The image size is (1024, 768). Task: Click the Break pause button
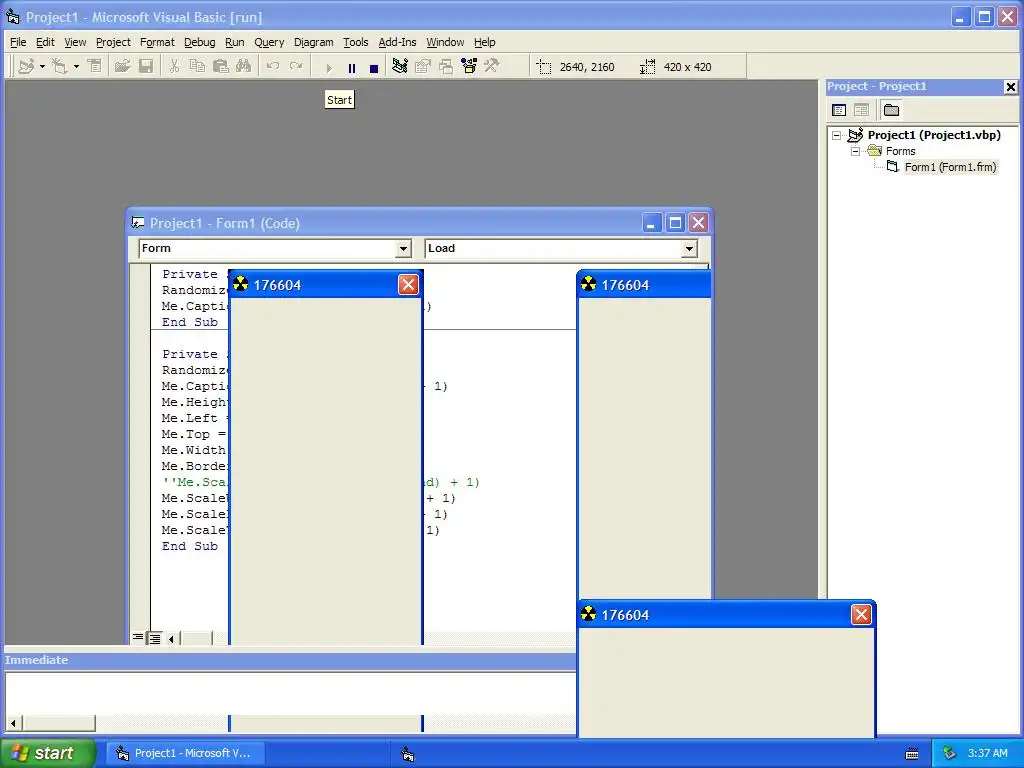point(351,67)
